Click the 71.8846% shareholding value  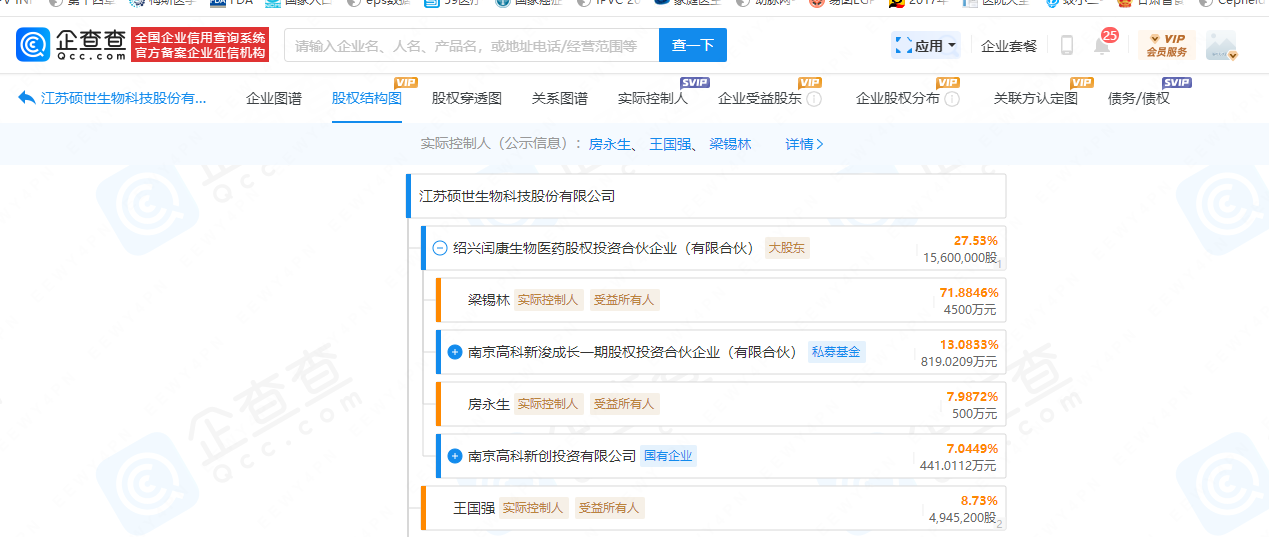[x=968, y=292]
